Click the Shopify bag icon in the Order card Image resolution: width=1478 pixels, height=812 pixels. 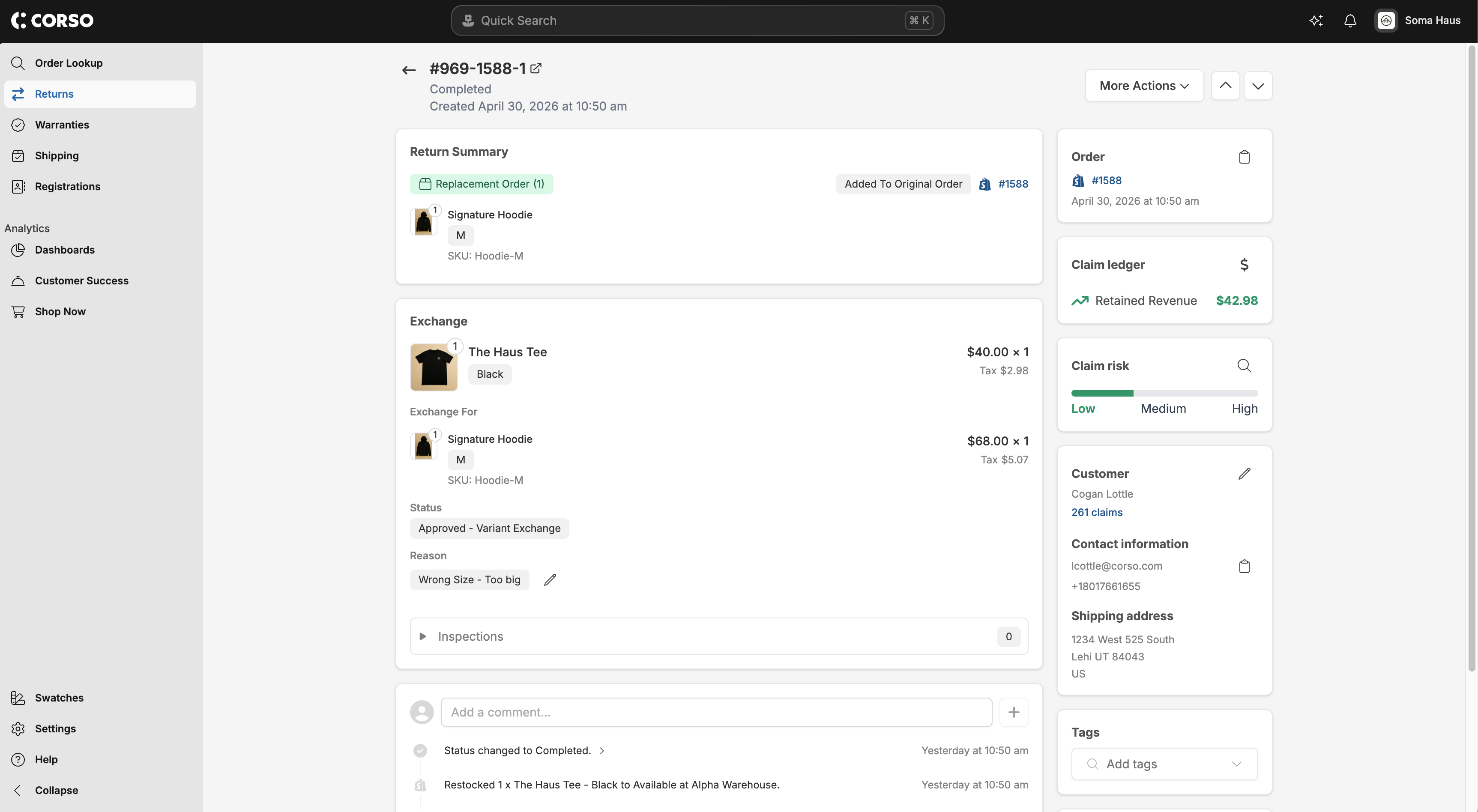click(1078, 181)
